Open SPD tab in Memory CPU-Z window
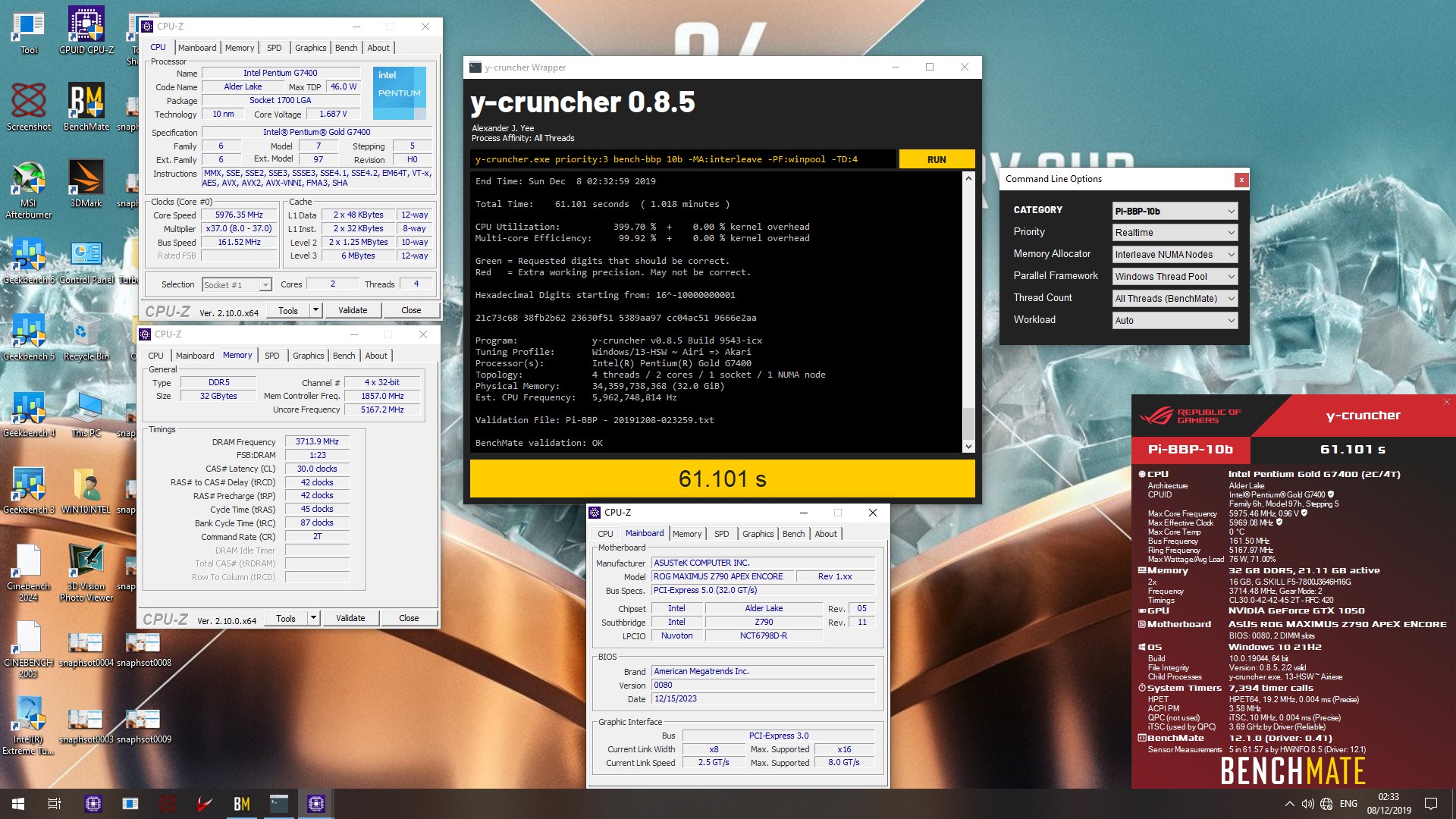Screen dimensions: 1456x819 tap(272, 356)
